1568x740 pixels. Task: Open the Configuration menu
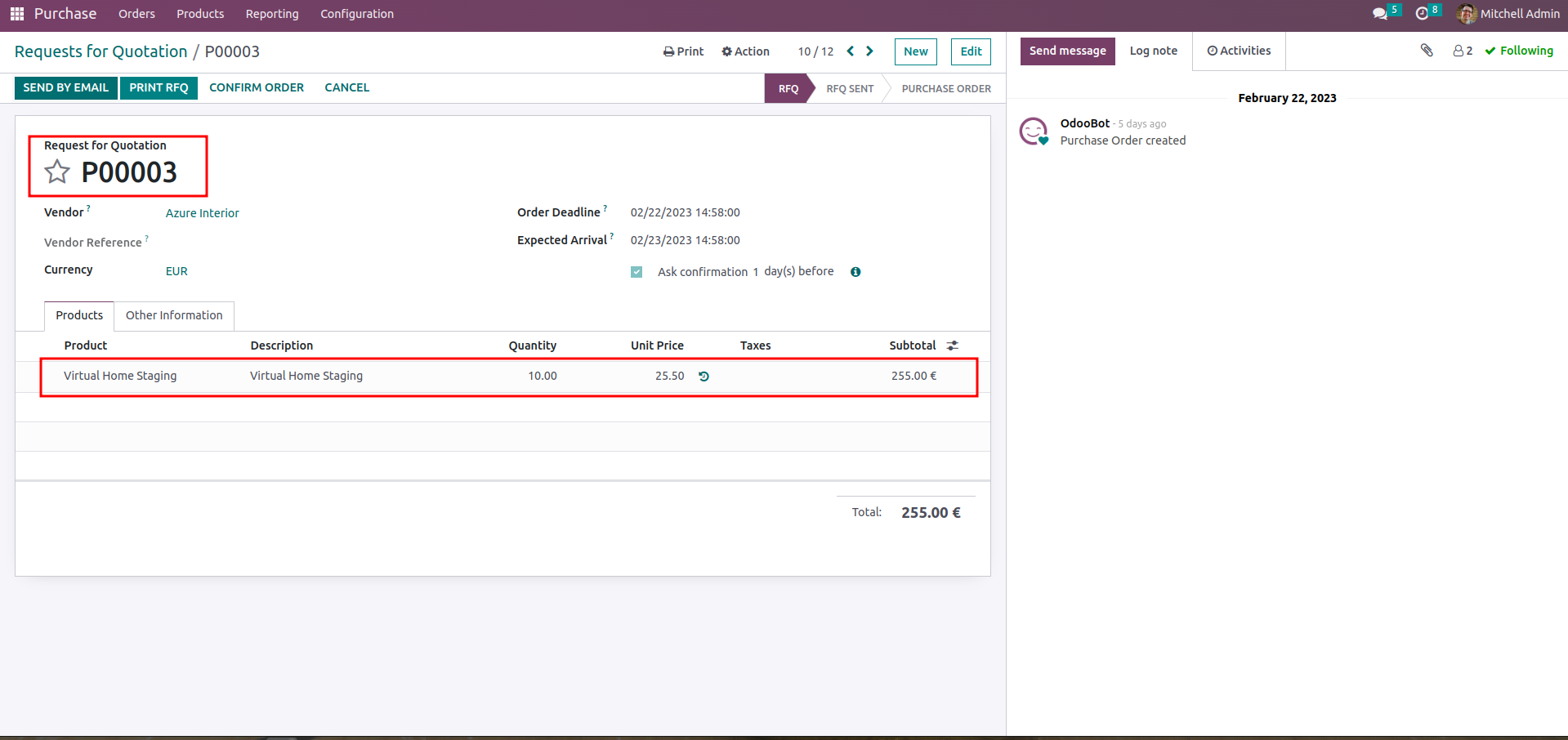click(357, 14)
